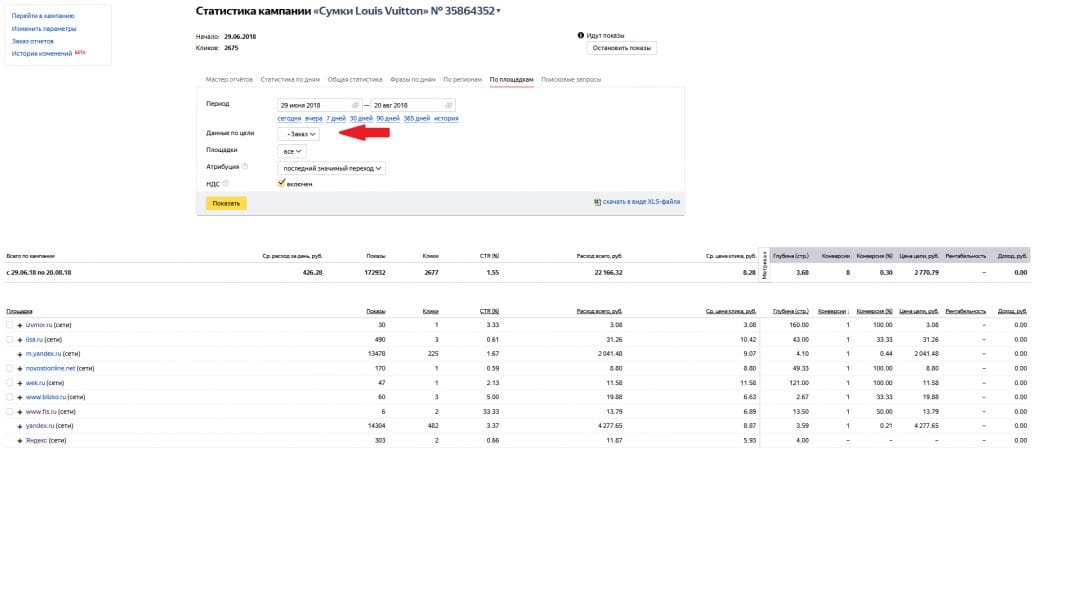This screenshot has width=1080, height=608.
Task: Sort the site table by Показы header
Action: [x=375, y=311]
